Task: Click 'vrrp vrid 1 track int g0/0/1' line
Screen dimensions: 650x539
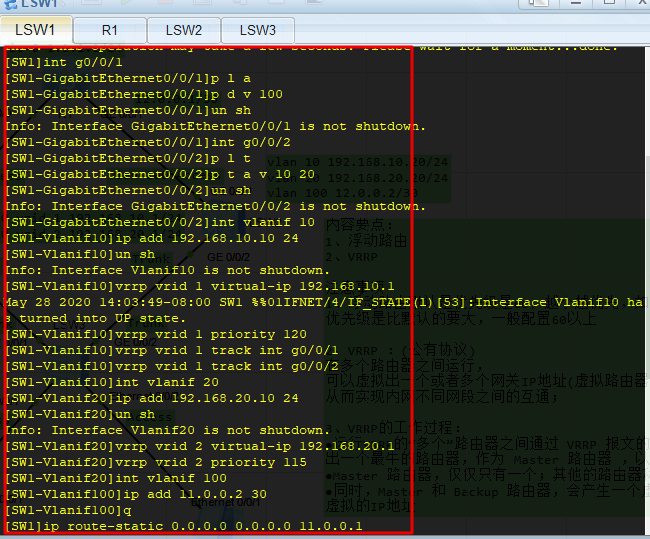Action: (x=172, y=350)
